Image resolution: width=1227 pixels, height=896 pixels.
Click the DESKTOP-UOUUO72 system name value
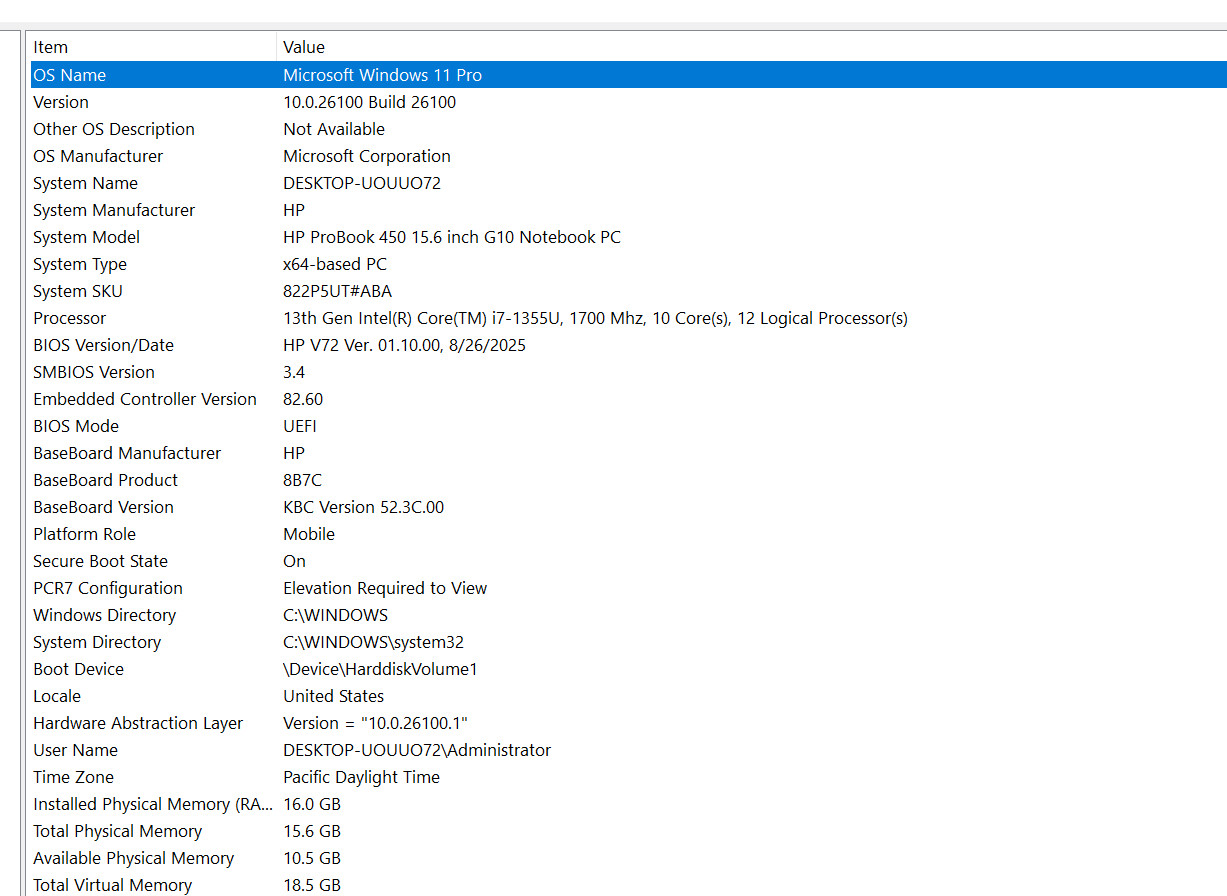click(362, 183)
